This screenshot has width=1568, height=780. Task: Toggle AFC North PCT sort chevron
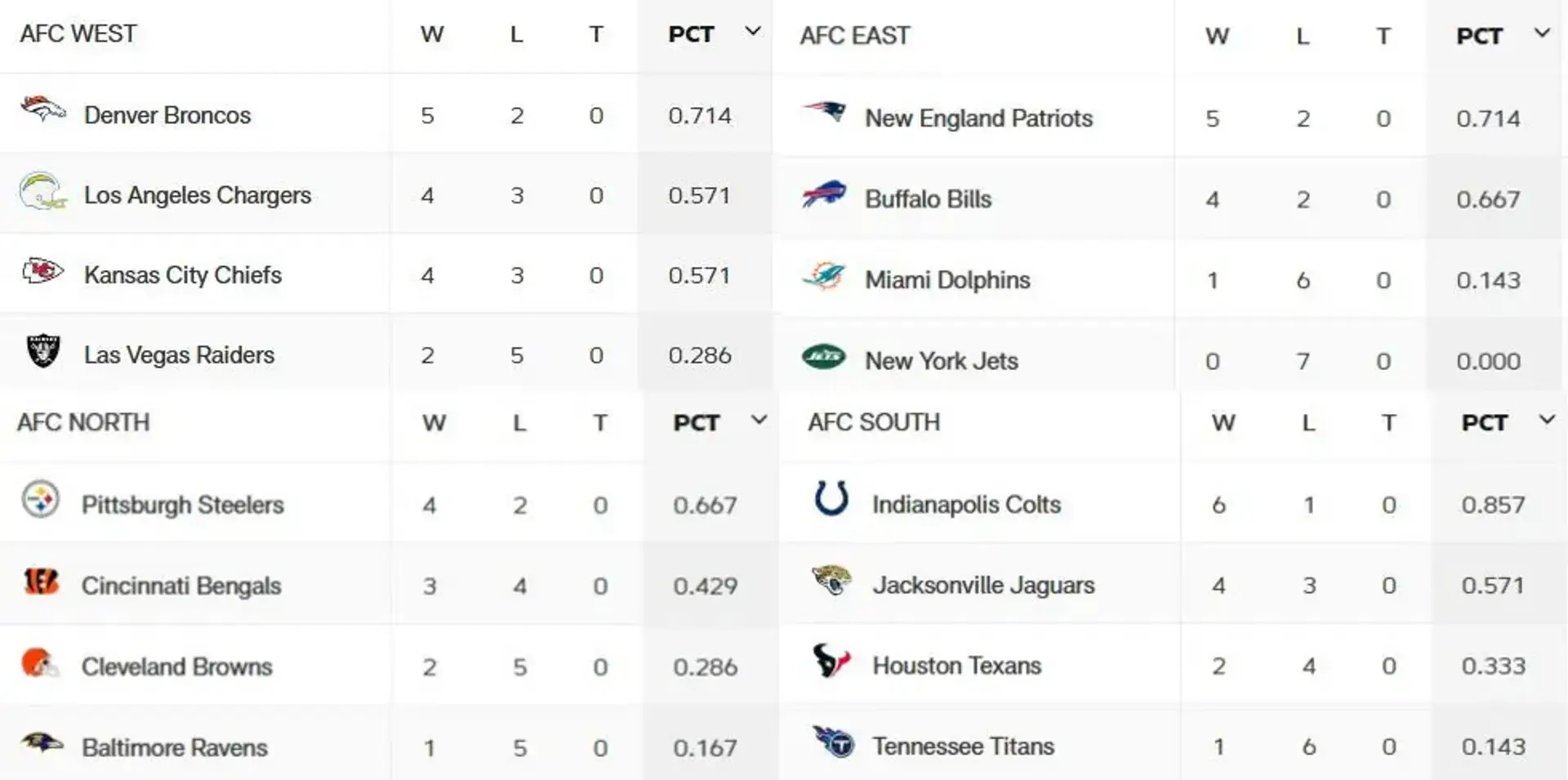[x=759, y=421]
